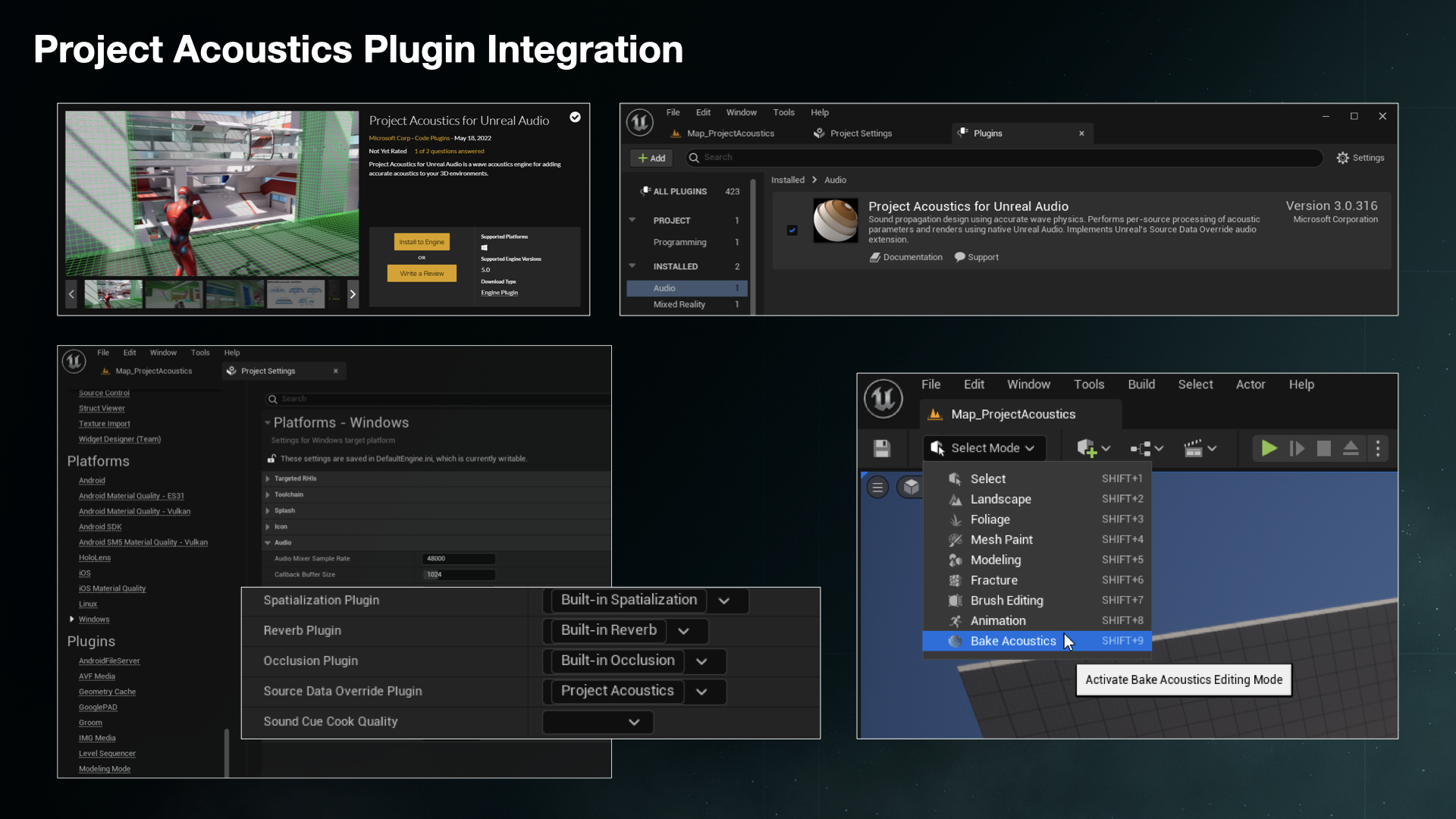Open plugin Documentation link
Viewport: 1456px width, 819px height.
(x=906, y=257)
